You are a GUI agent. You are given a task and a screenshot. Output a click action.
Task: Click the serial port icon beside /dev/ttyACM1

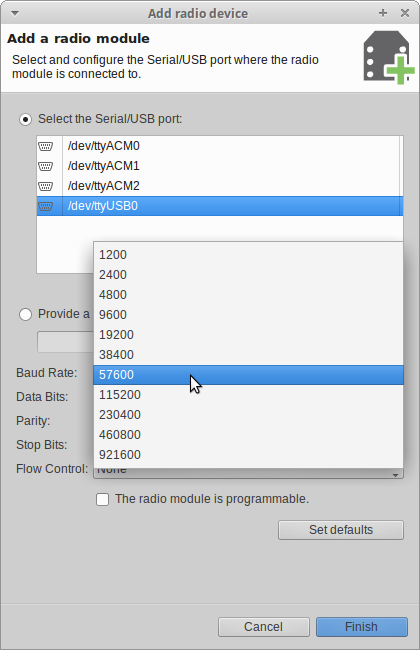(x=46, y=166)
